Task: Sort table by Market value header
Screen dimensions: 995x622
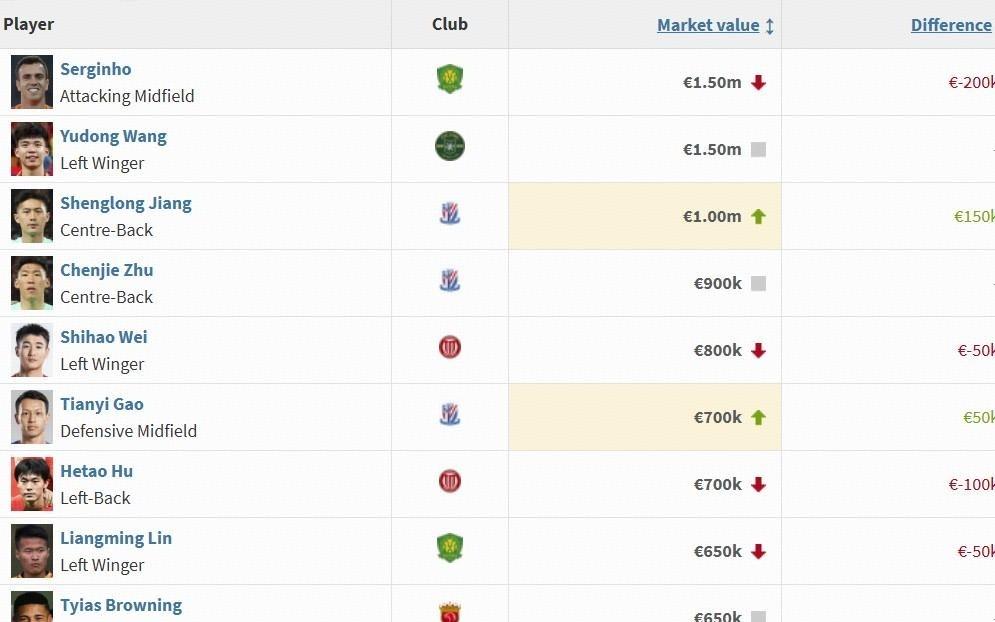Action: coord(707,25)
